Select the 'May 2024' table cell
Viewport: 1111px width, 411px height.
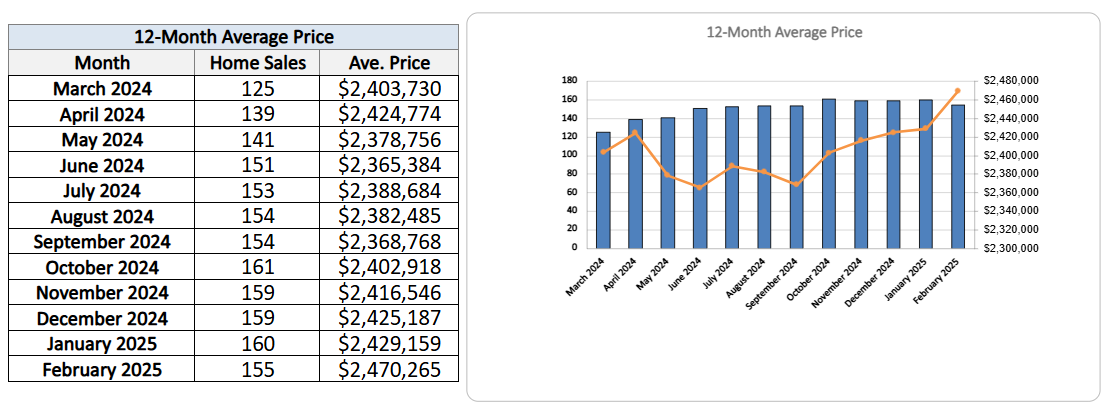[x=102, y=140]
